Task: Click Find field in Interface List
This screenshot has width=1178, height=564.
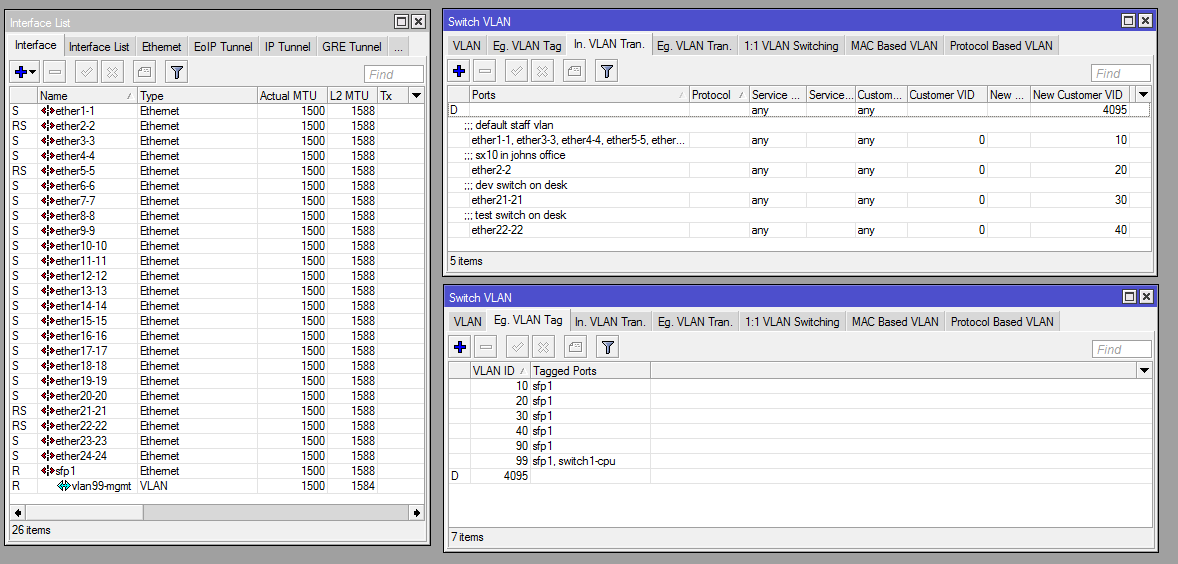Action: tap(394, 74)
